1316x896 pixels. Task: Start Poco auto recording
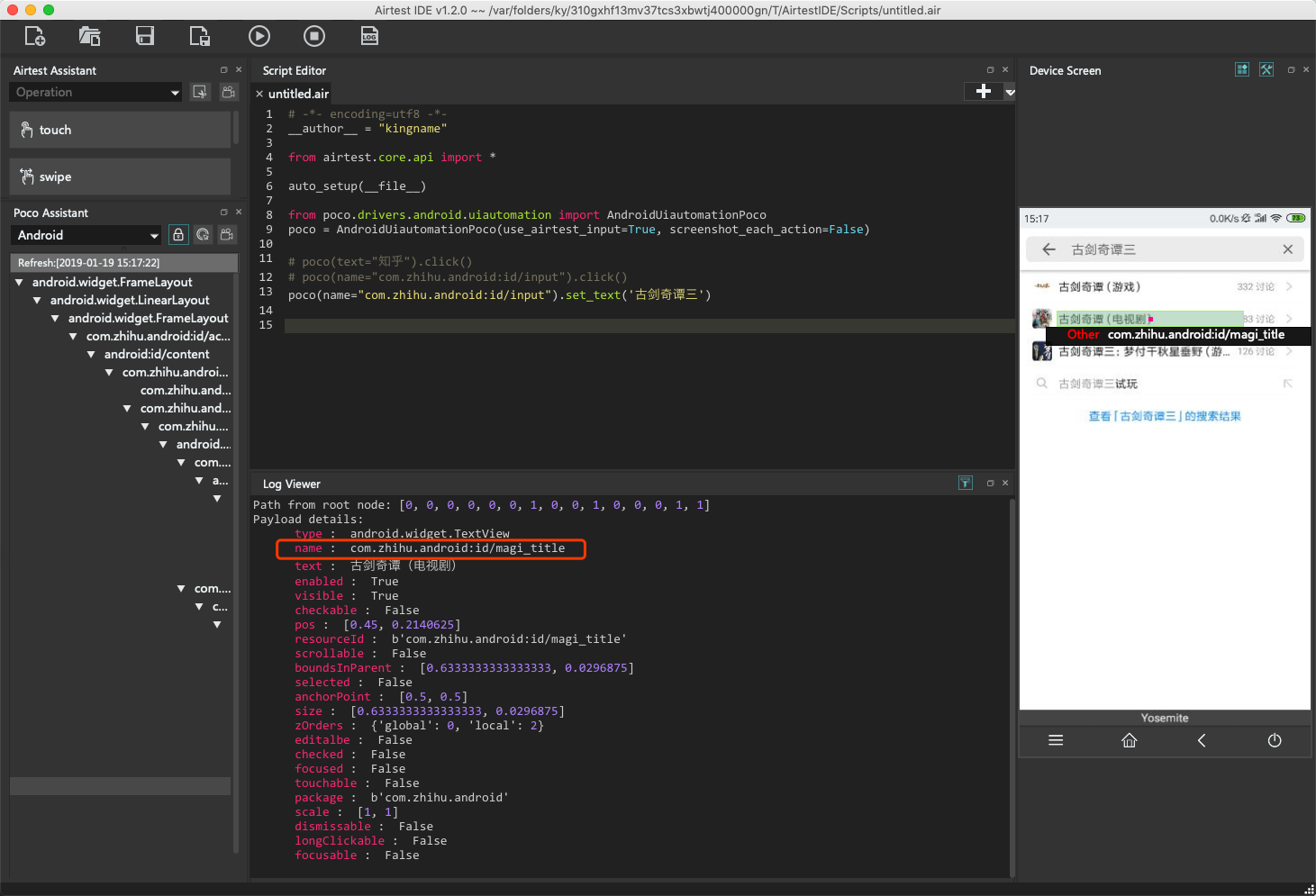click(227, 235)
